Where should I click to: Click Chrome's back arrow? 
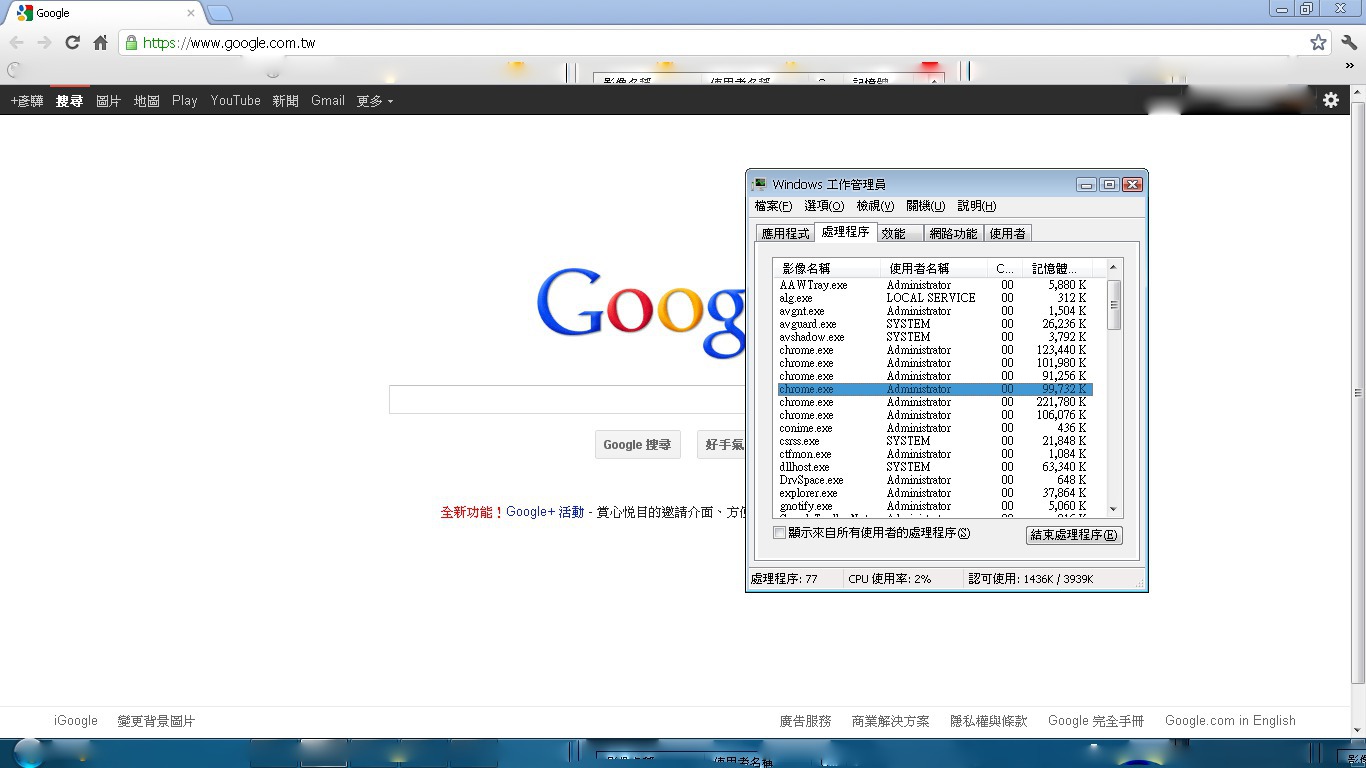17,43
